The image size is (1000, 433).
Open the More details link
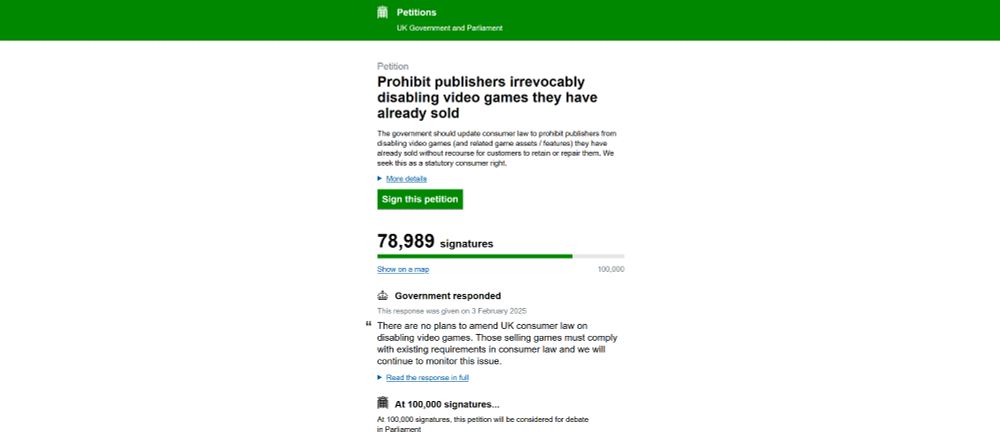[x=406, y=179]
